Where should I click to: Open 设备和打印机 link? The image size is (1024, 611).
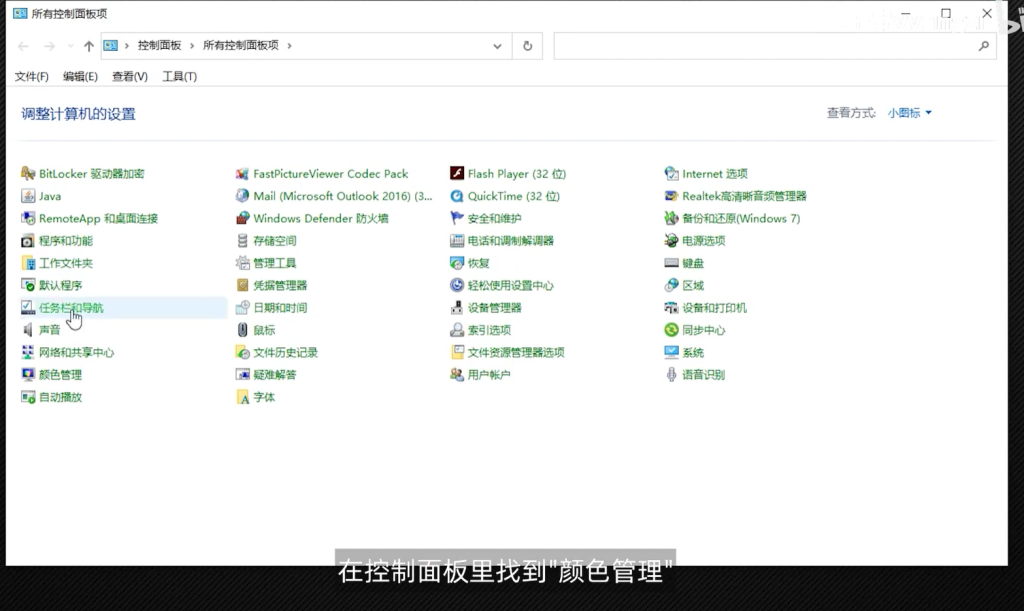coord(714,307)
